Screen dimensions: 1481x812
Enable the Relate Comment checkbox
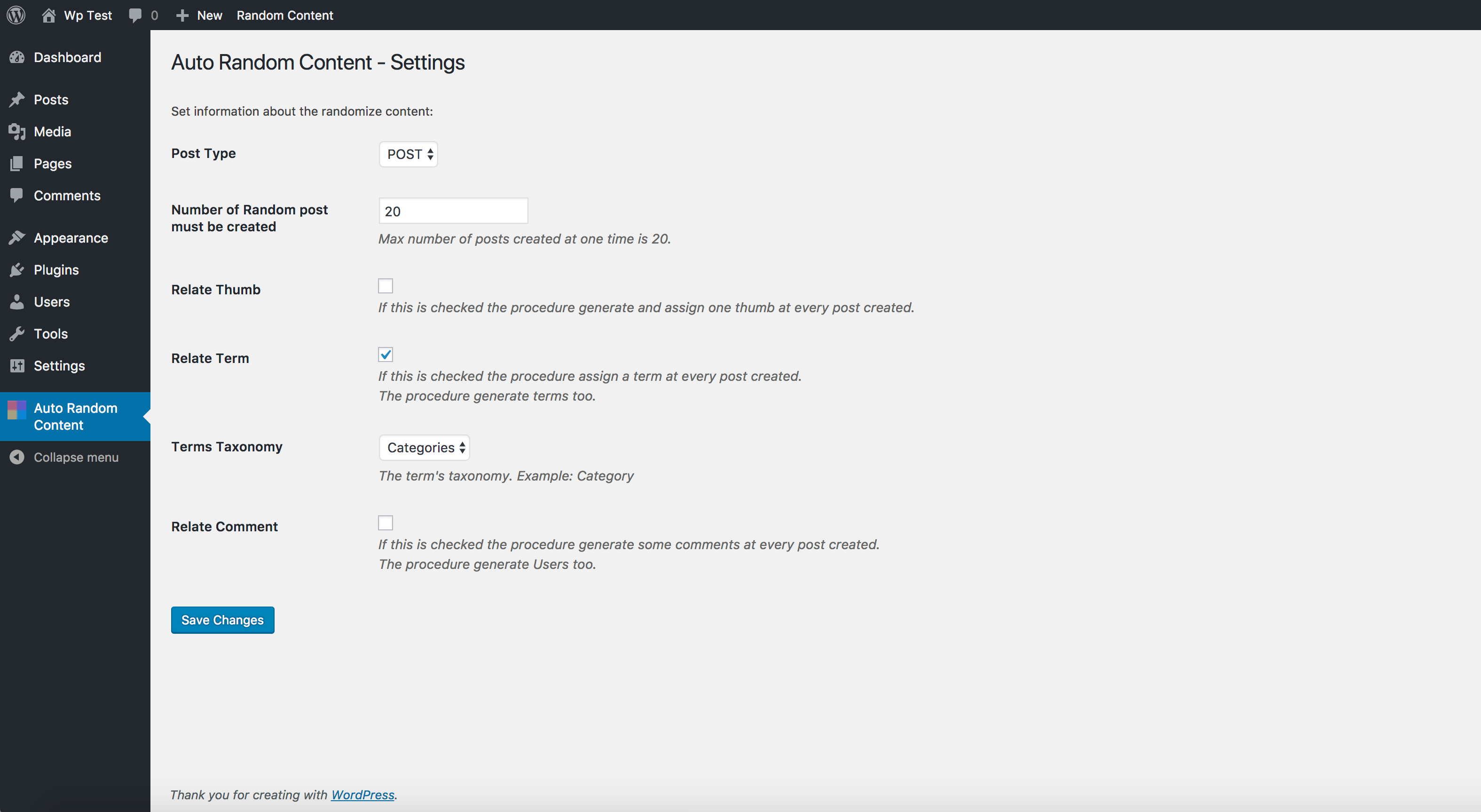[x=385, y=523]
